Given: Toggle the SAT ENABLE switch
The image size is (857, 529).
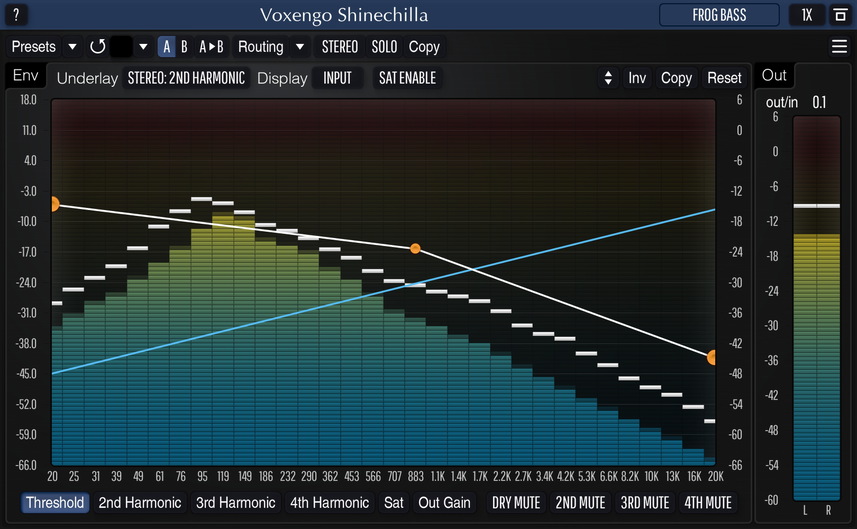Looking at the screenshot, I should tap(407, 78).
